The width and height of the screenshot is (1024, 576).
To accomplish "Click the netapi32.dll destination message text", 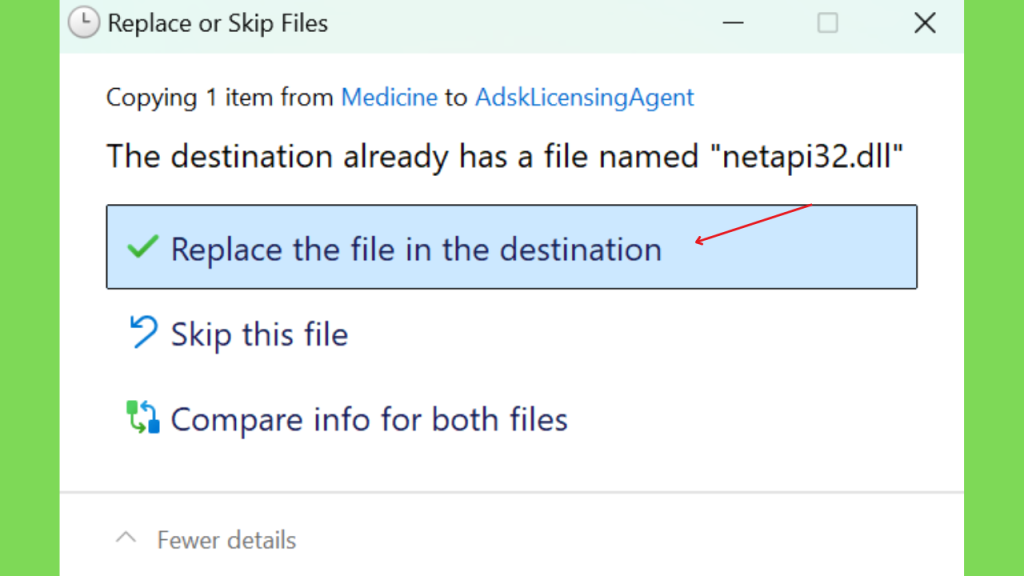I will click(505, 157).
